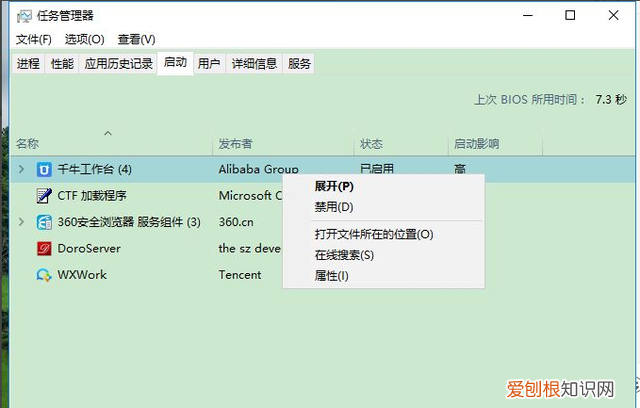Click the DoroServer red icon
The image size is (640, 408).
(x=44, y=248)
